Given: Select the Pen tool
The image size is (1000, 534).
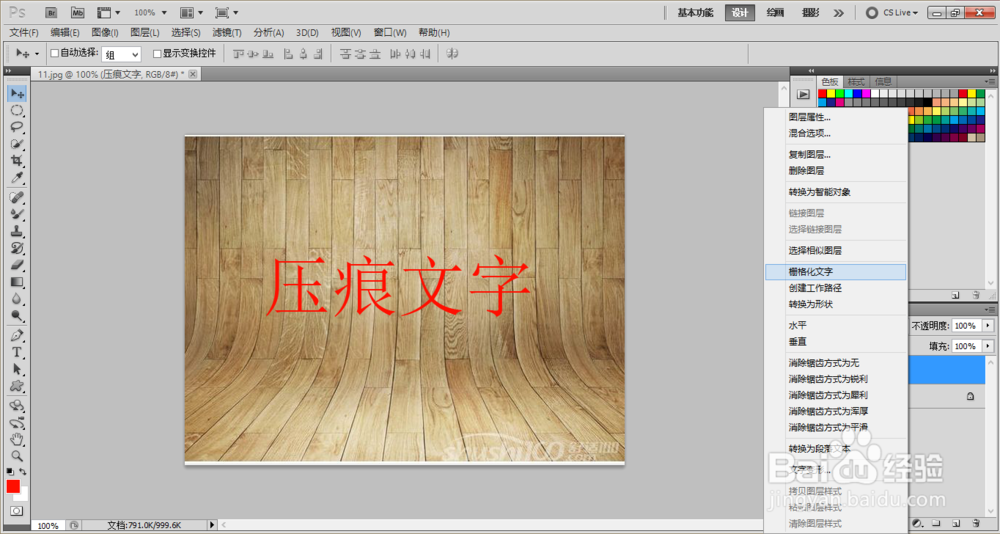Looking at the screenshot, I should tap(17, 335).
